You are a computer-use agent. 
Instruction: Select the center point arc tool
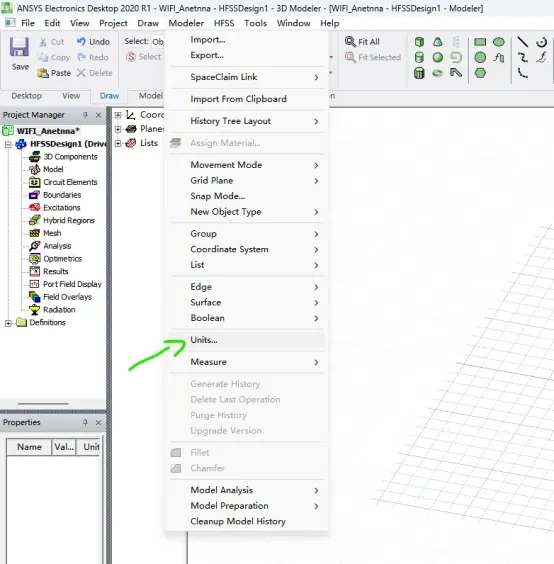[x=541, y=42]
